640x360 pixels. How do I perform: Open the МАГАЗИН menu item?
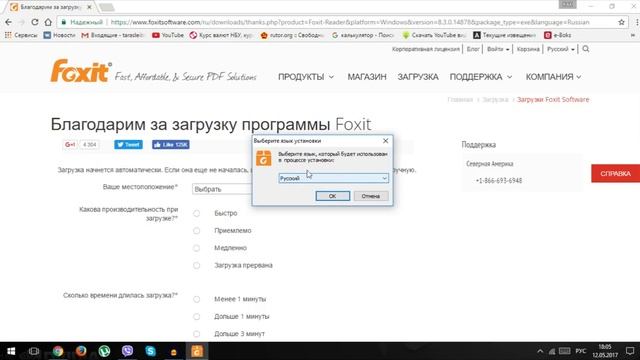coord(367,77)
